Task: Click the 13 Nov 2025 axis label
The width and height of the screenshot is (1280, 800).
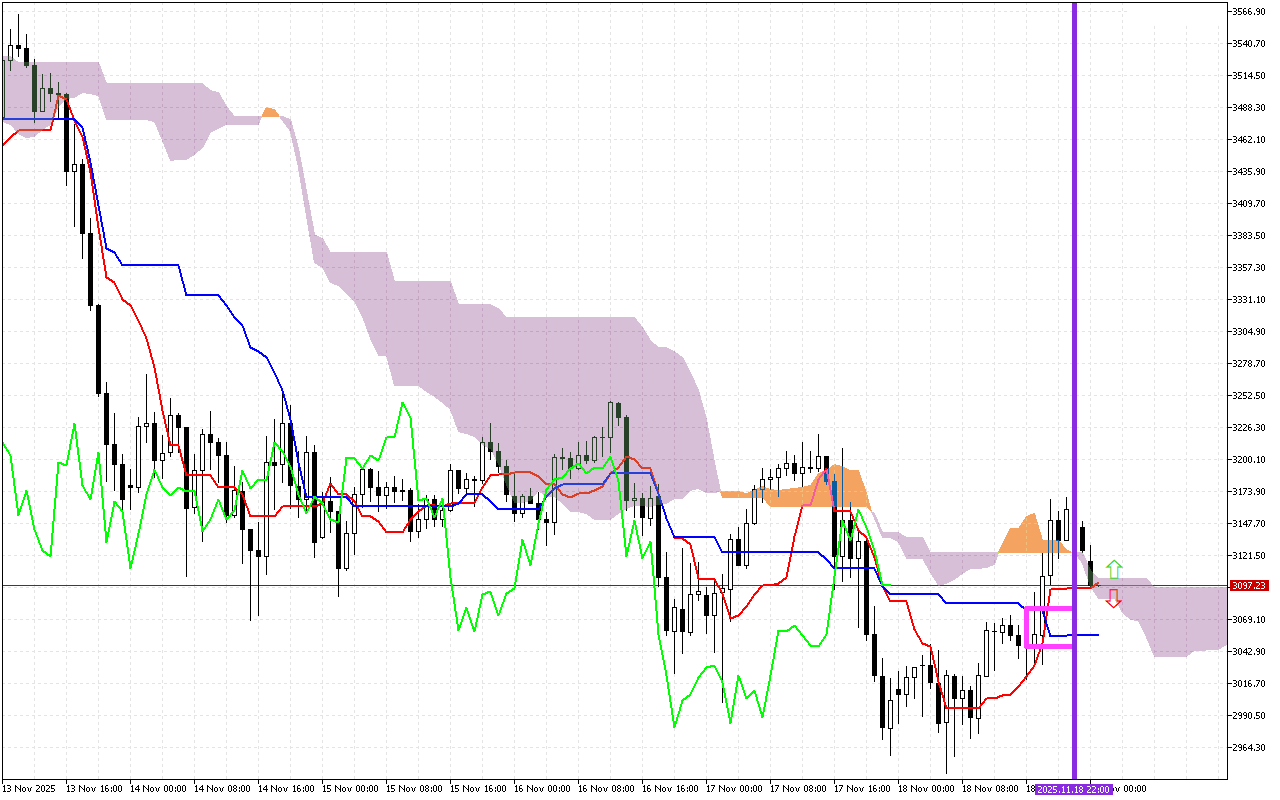Action: (x=28, y=788)
